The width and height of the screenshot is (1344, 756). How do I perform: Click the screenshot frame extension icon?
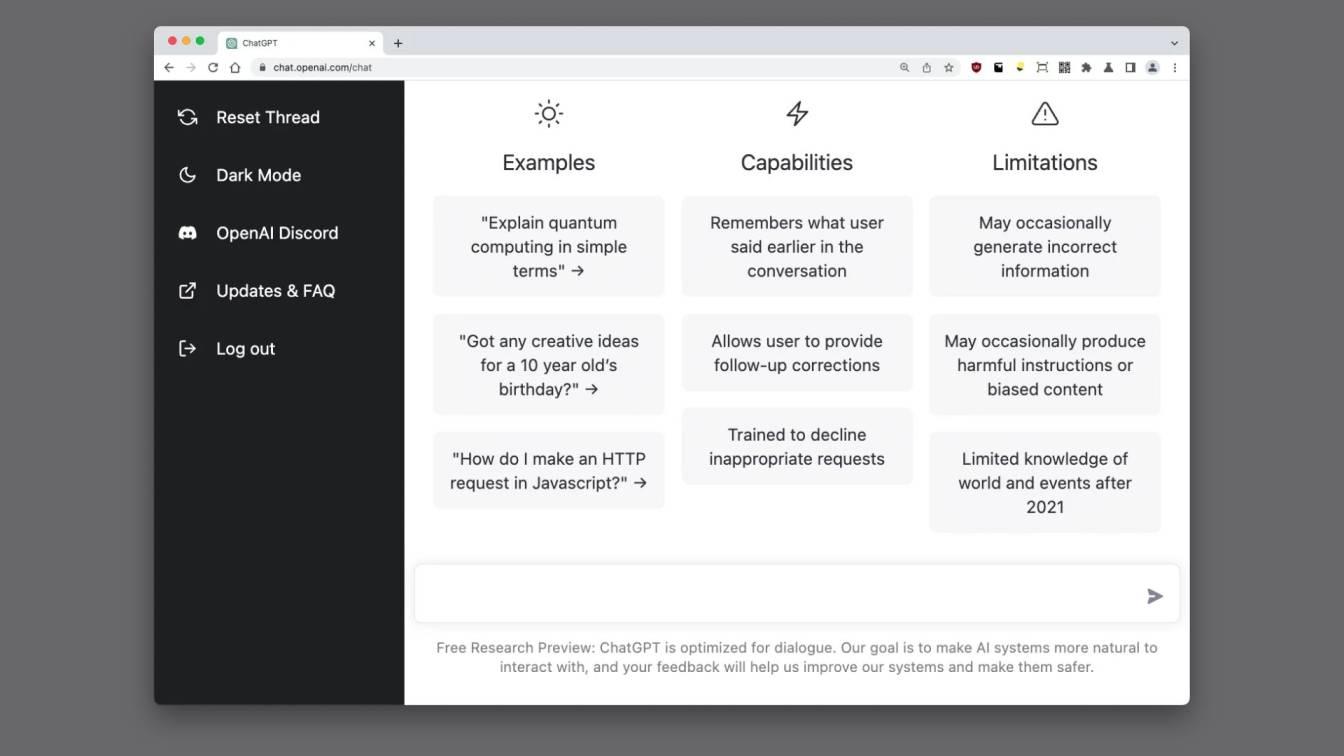tap(1042, 68)
